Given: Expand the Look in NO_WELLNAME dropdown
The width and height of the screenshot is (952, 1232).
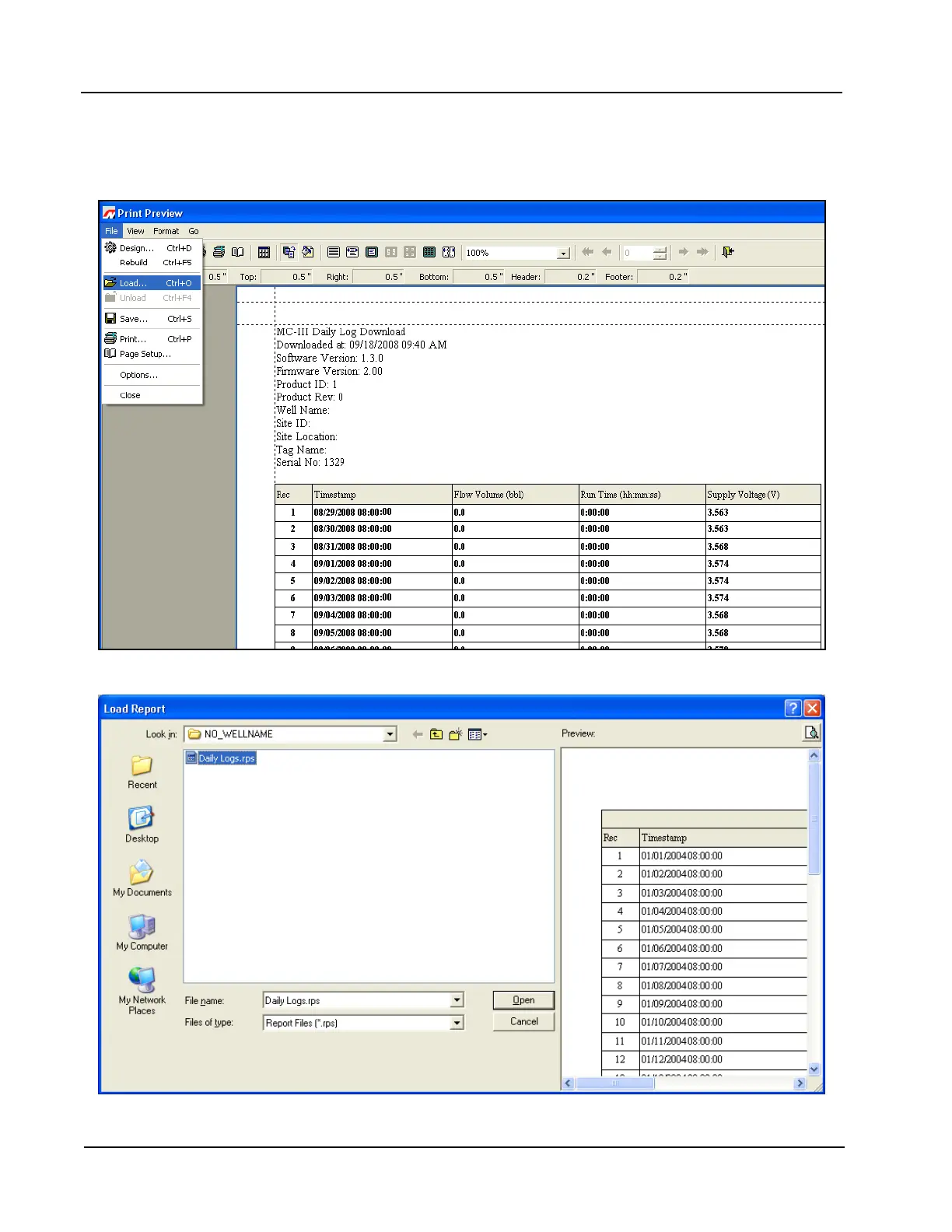Looking at the screenshot, I should 390,734.
